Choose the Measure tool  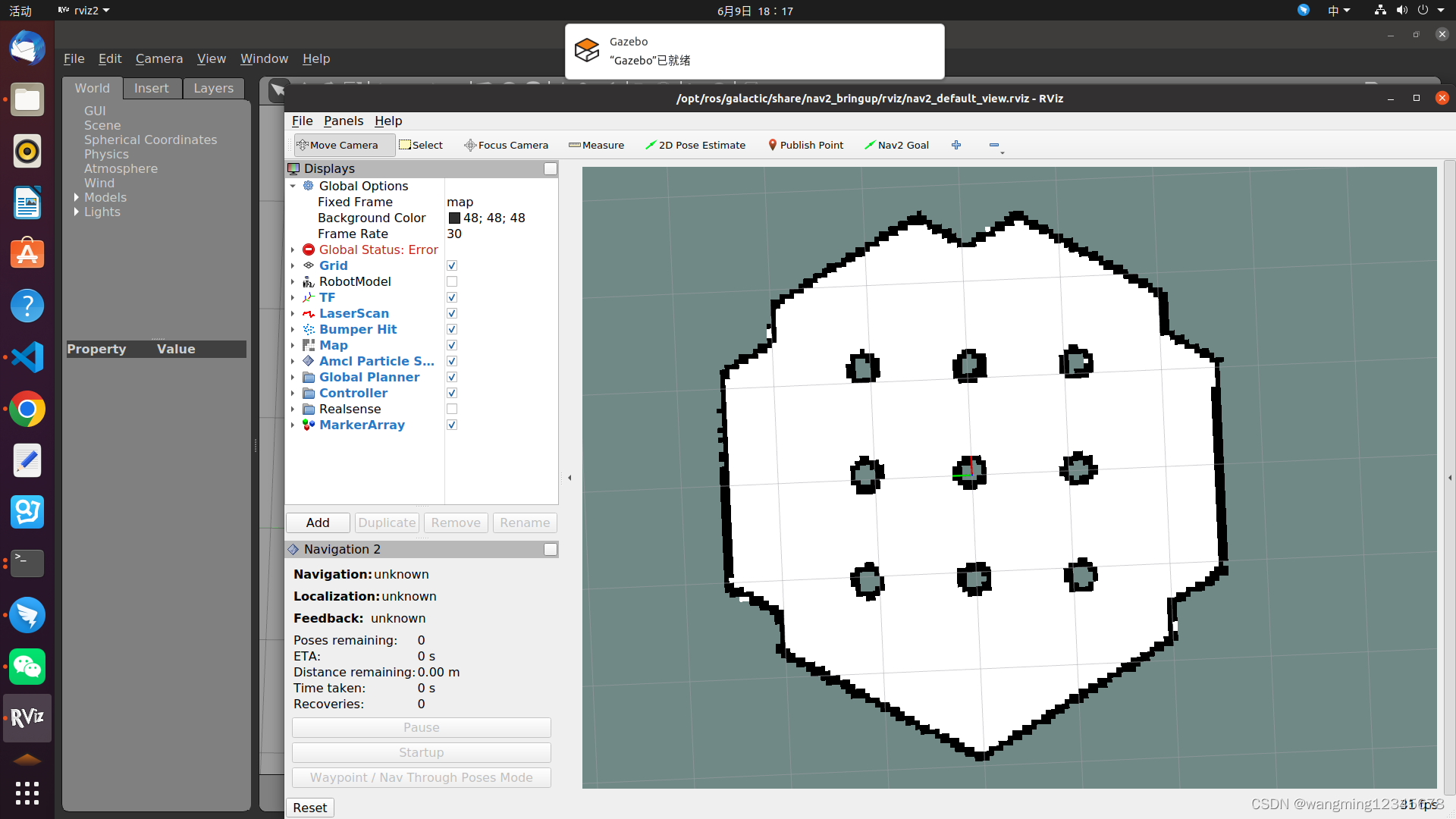click(x=596, y=145)
